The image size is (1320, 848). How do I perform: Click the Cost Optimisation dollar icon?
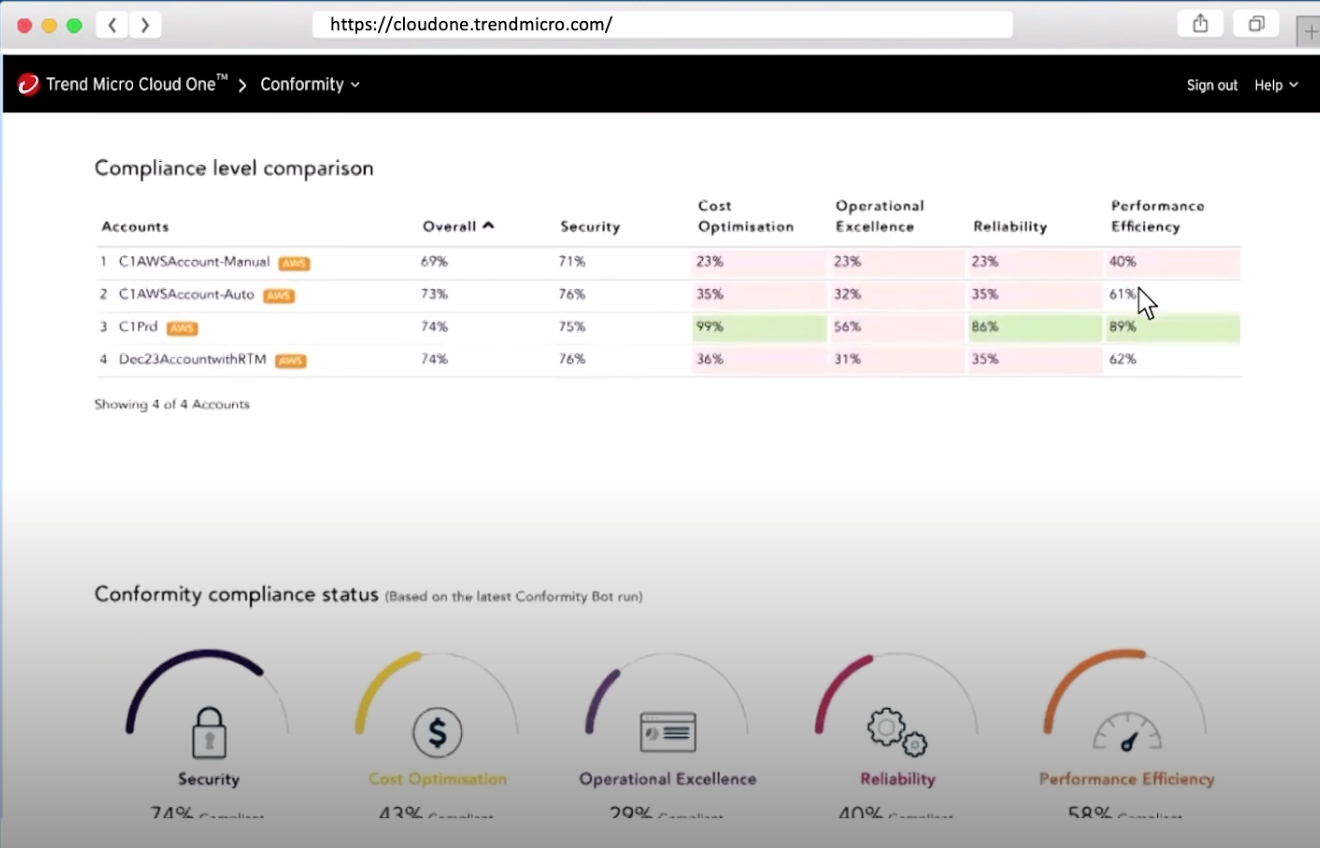[x=437, y=731]
